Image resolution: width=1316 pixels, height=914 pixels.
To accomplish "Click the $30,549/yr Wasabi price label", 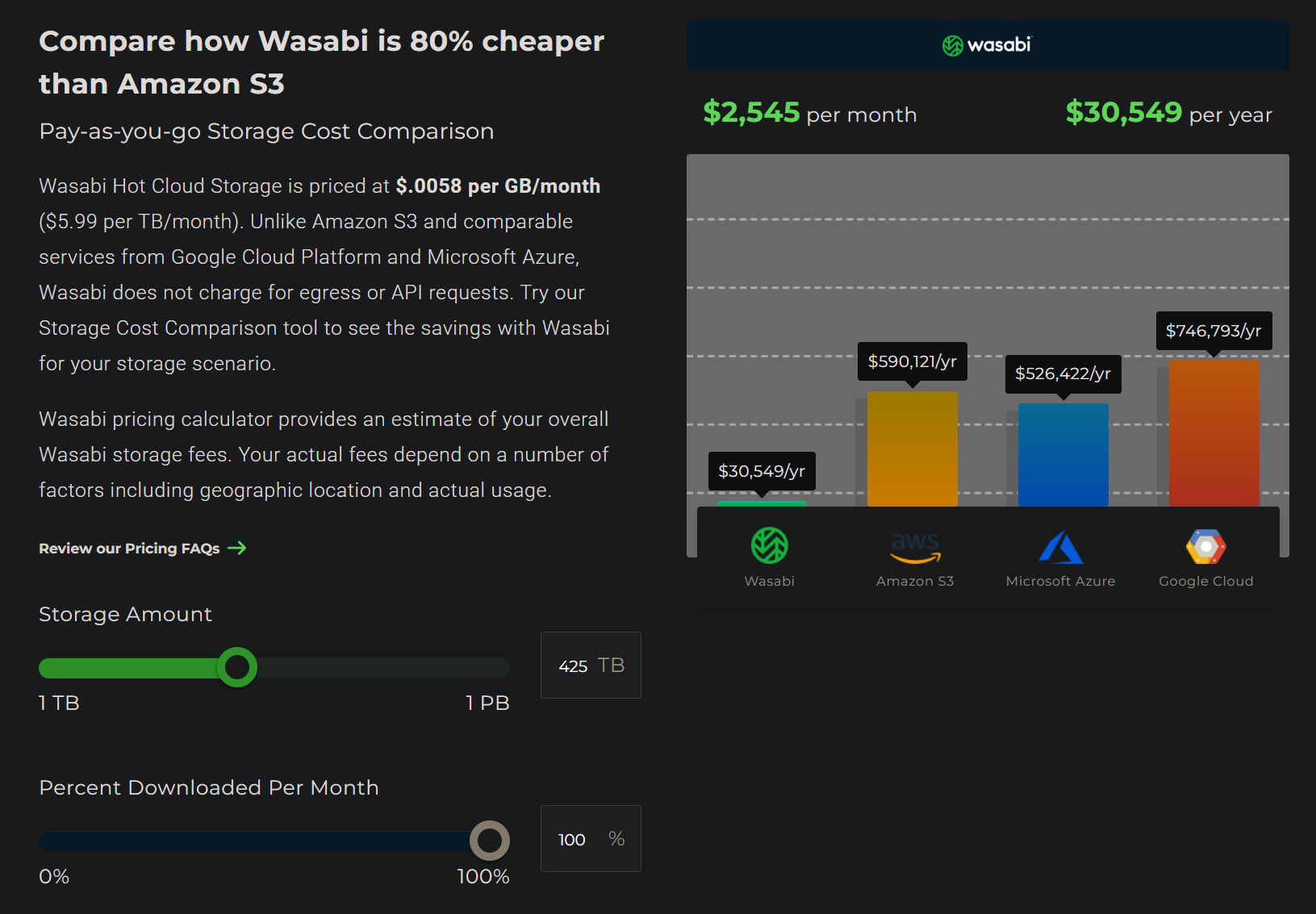I will [x=761, y=471].
